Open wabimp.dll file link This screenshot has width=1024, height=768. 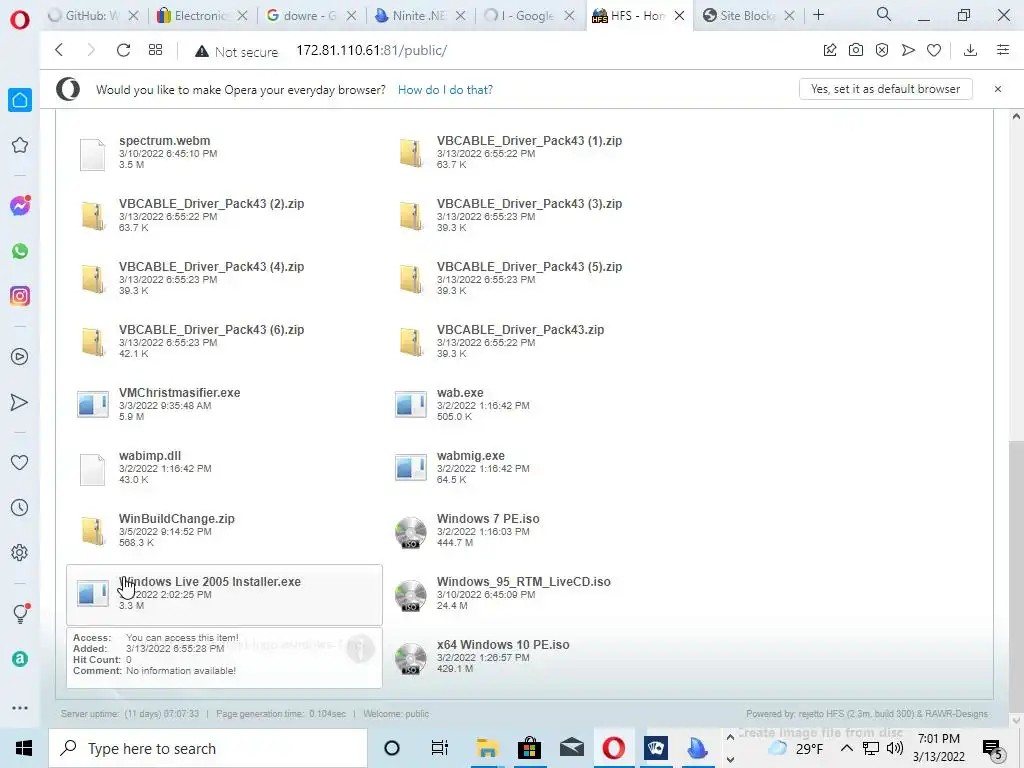pyautogui.click(x=150, y=456)
